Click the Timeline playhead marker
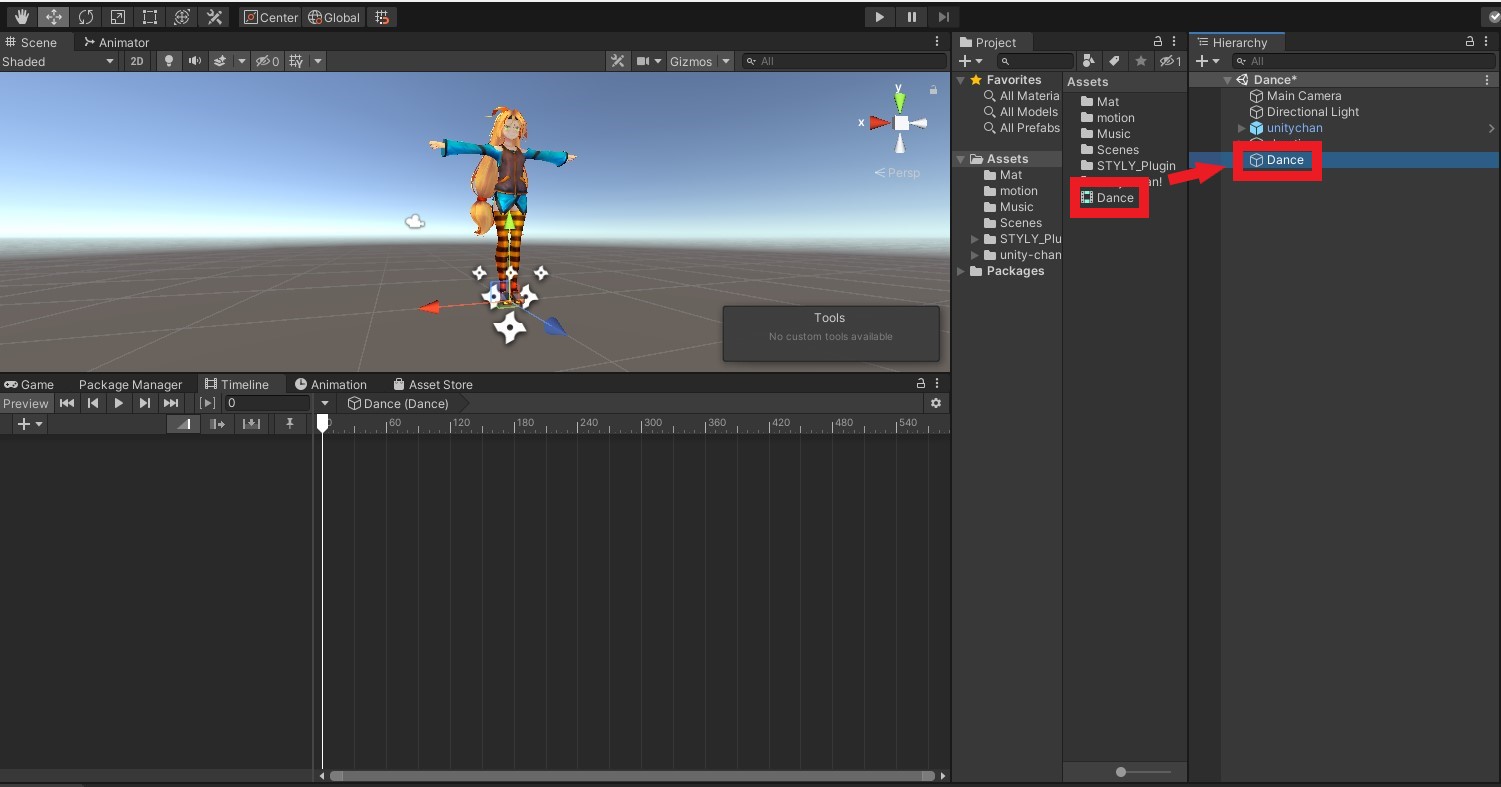Viewport: 1501px width, 787px height. 322,424
